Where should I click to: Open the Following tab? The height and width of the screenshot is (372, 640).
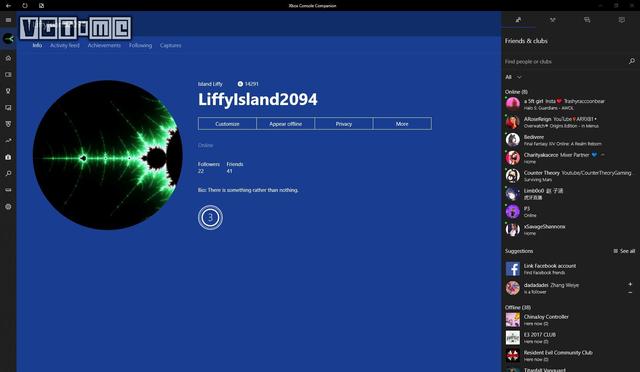[x=140, y=45]
